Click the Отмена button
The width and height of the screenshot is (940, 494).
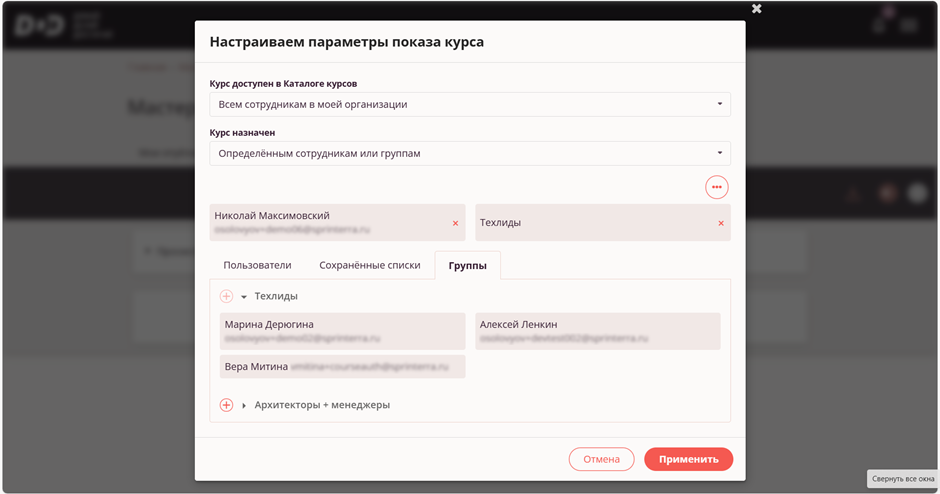click(601, 459)
